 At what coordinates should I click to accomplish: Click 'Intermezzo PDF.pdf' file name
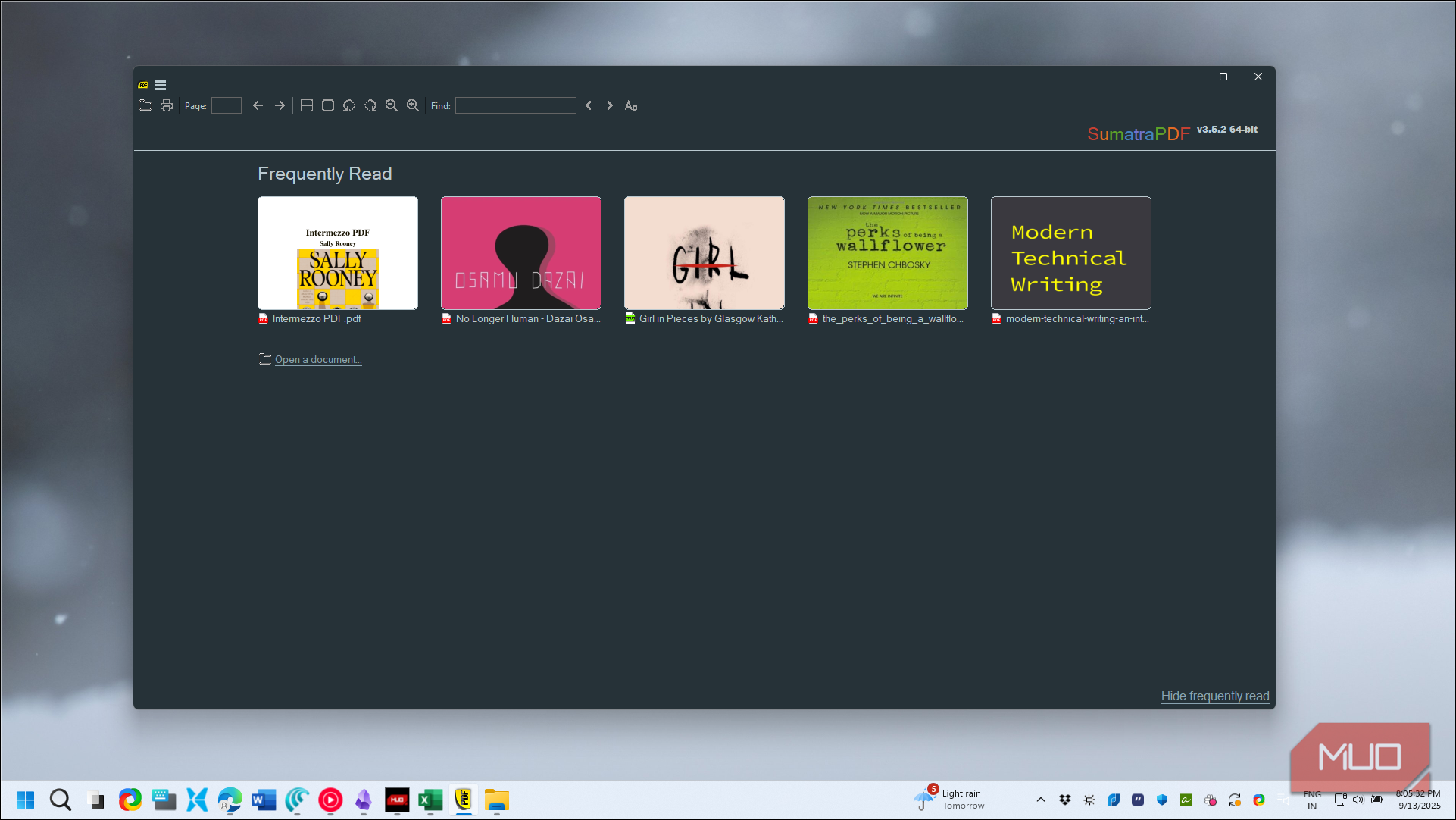pos(317,319)
